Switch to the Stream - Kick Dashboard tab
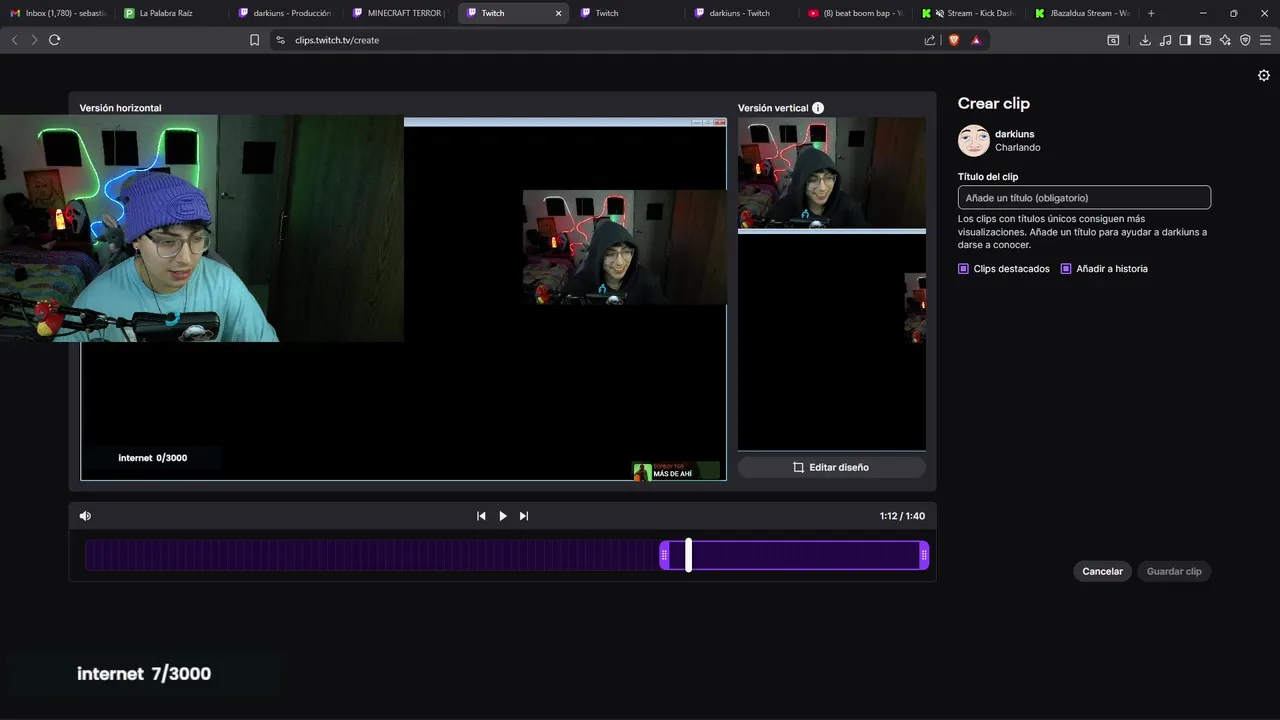The width and height of the screenshot is (1280, 720). click(x=972, y=13)
